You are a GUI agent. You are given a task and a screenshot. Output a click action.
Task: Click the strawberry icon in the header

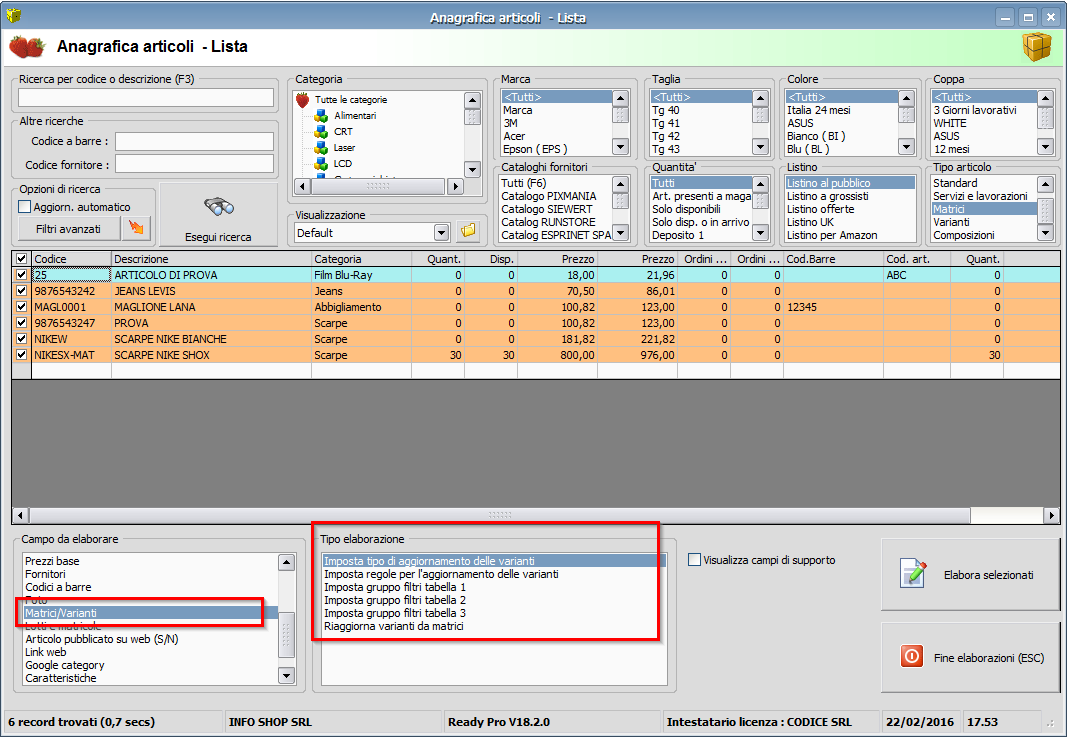pyautogui.click(x=27, y=47)
